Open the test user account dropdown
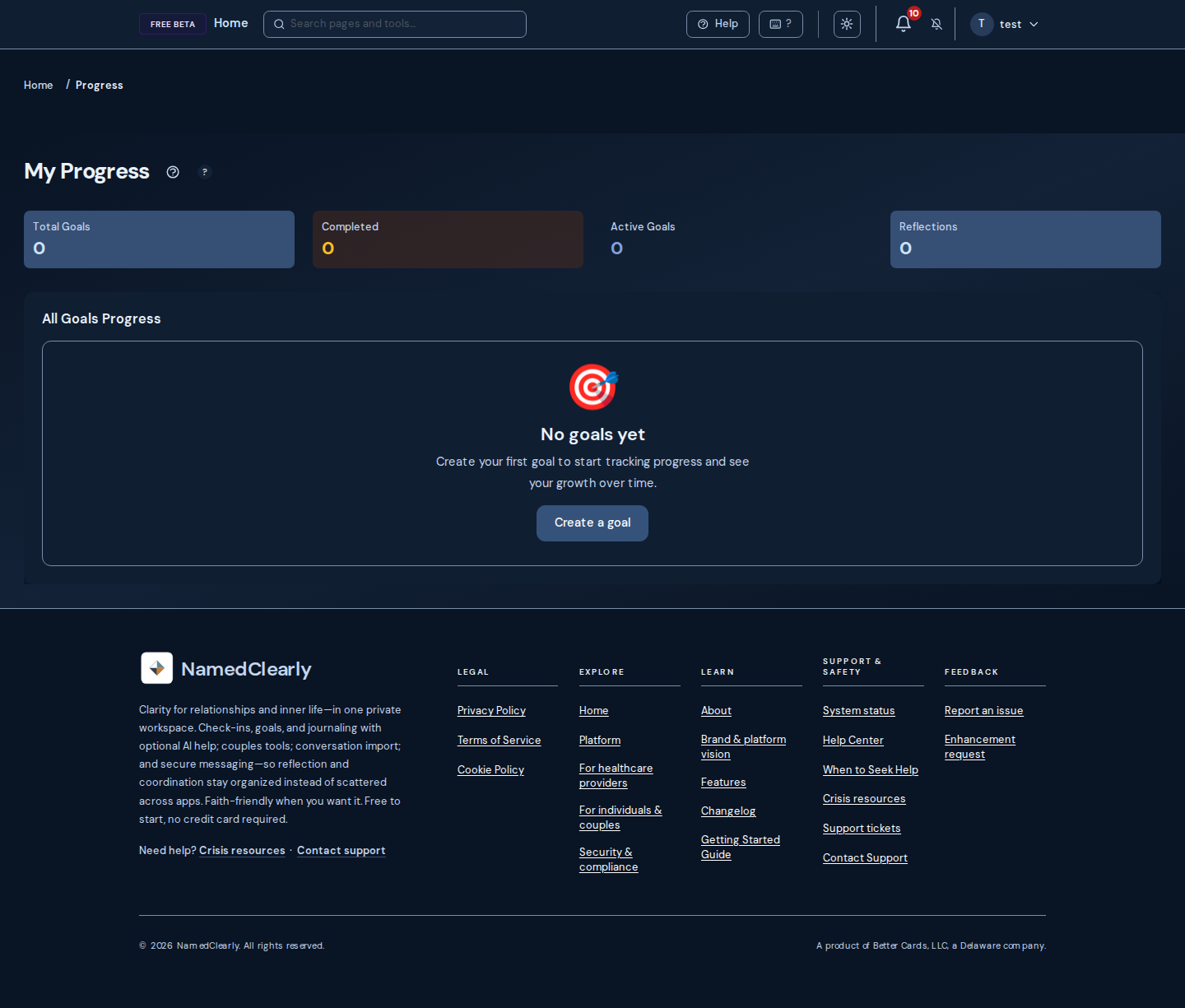Screen dimensions: 1185x1008 1006,24
